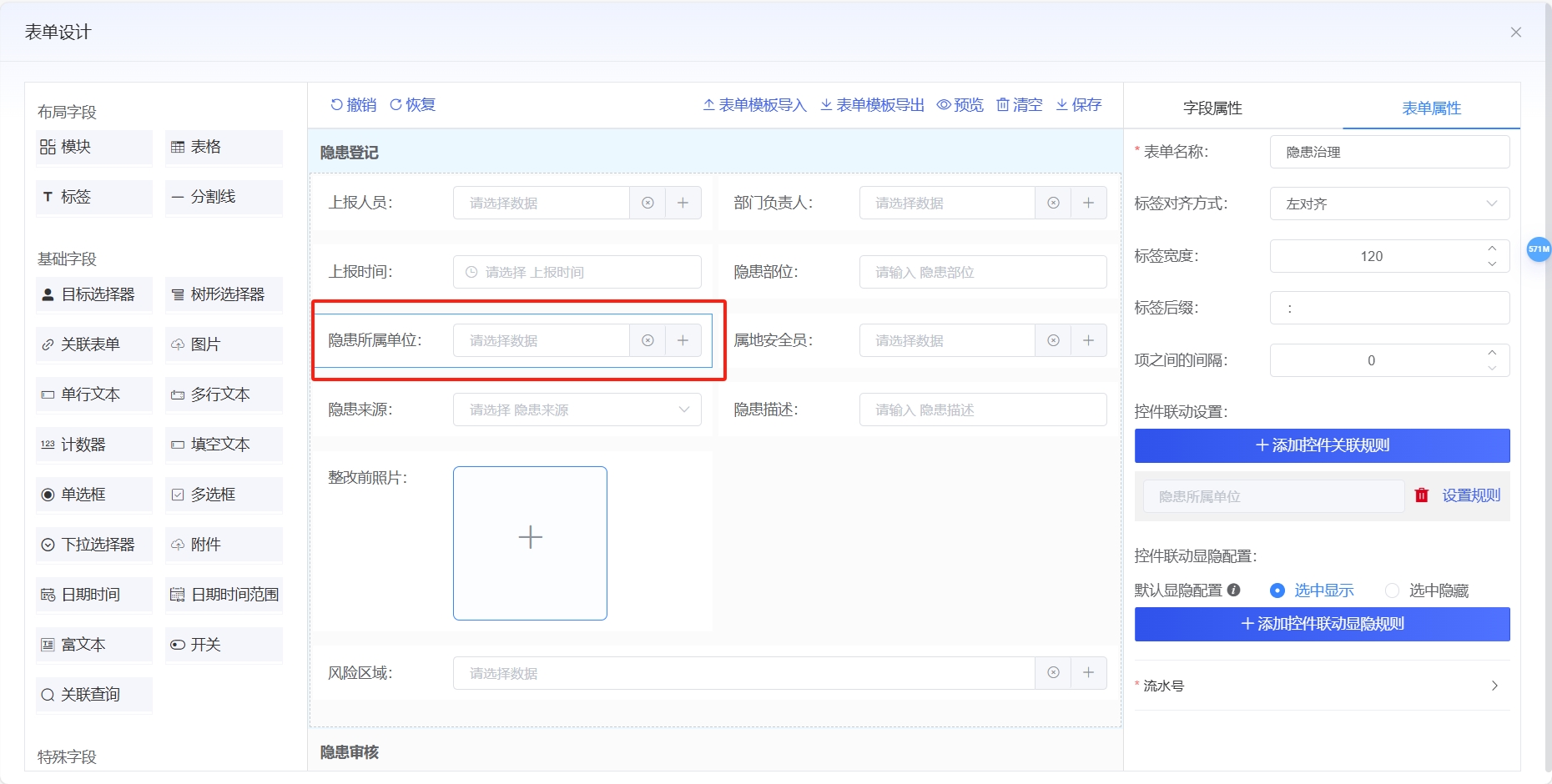Clear the 部门负责人 selection
Screen dimensions: 1552x784
(x=1053, y=203)
